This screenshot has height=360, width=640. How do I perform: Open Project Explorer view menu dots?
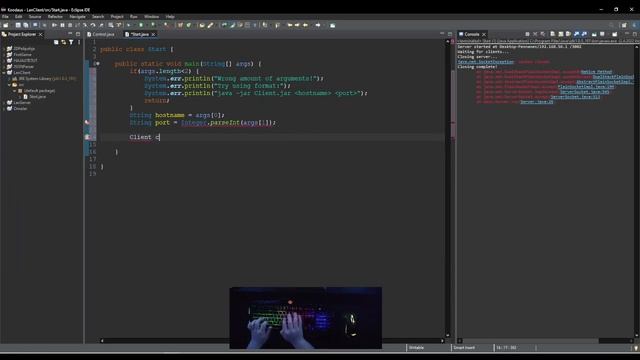pos(79,42)
